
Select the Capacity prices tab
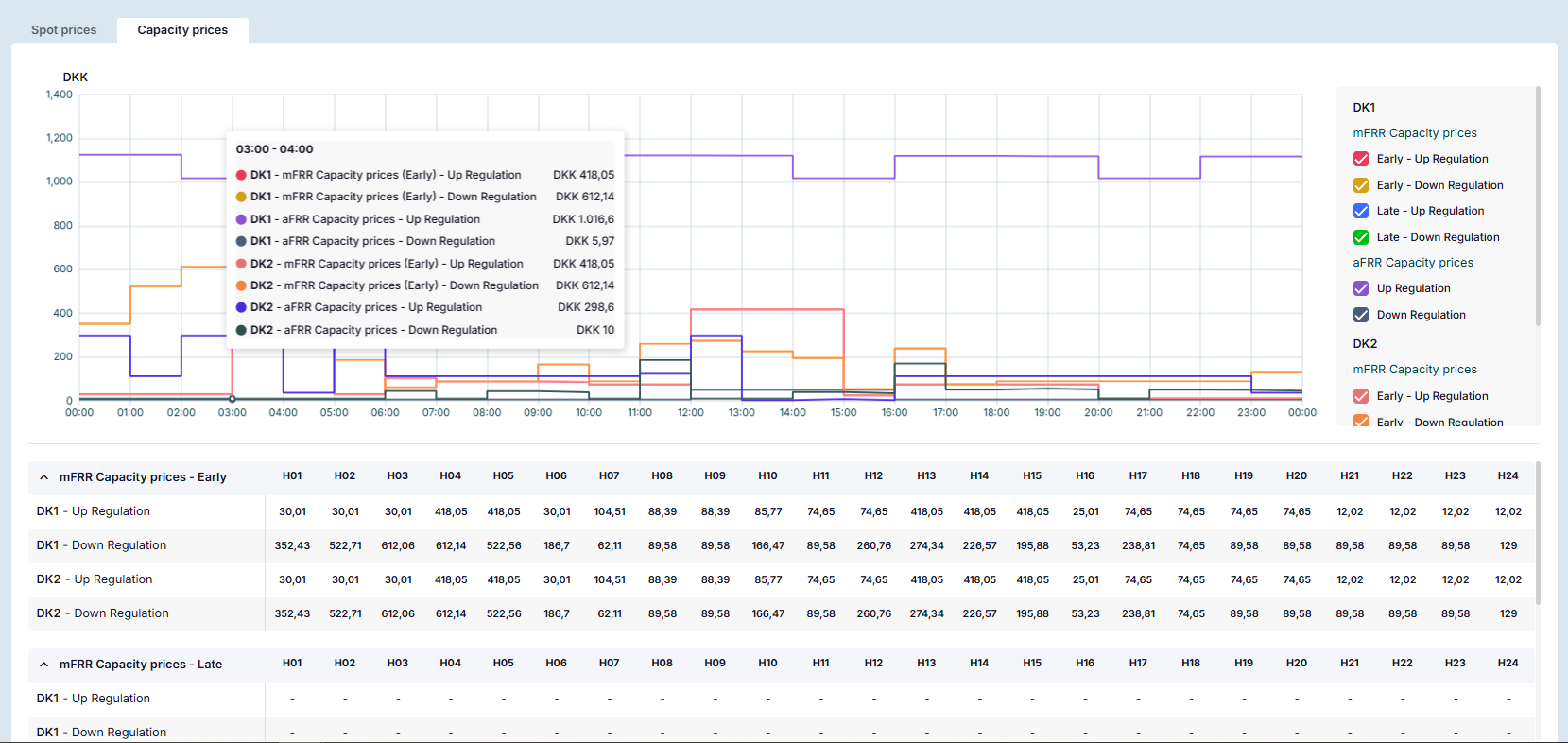[x=182, y=30]
